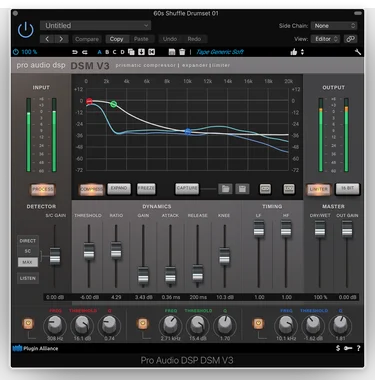Click the RATIO fader handle
Screen dimensions: 375x380
pos(116,250)
